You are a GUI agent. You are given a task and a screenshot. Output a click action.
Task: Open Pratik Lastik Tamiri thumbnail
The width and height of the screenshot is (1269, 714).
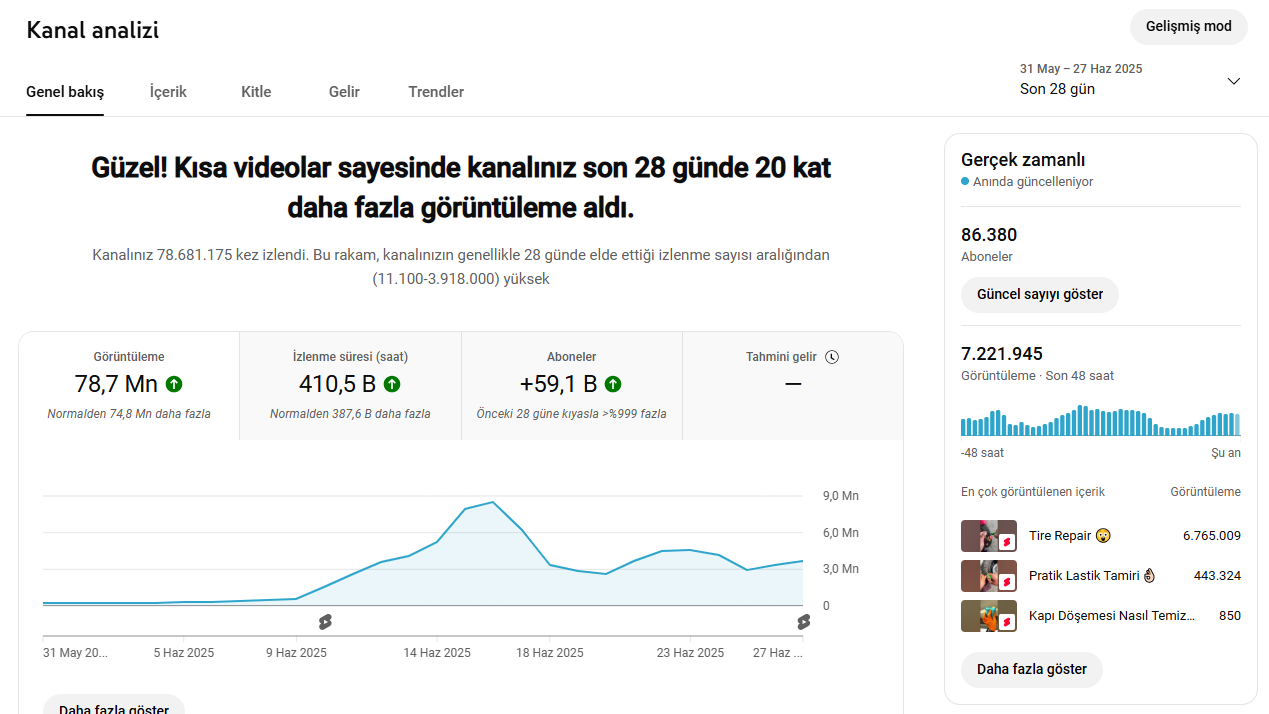pyautogui.click(x=989, y=576)
